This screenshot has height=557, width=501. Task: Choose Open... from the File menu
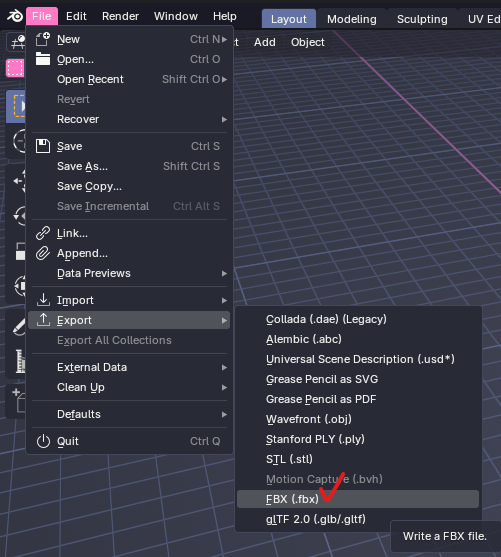point(129,59)
